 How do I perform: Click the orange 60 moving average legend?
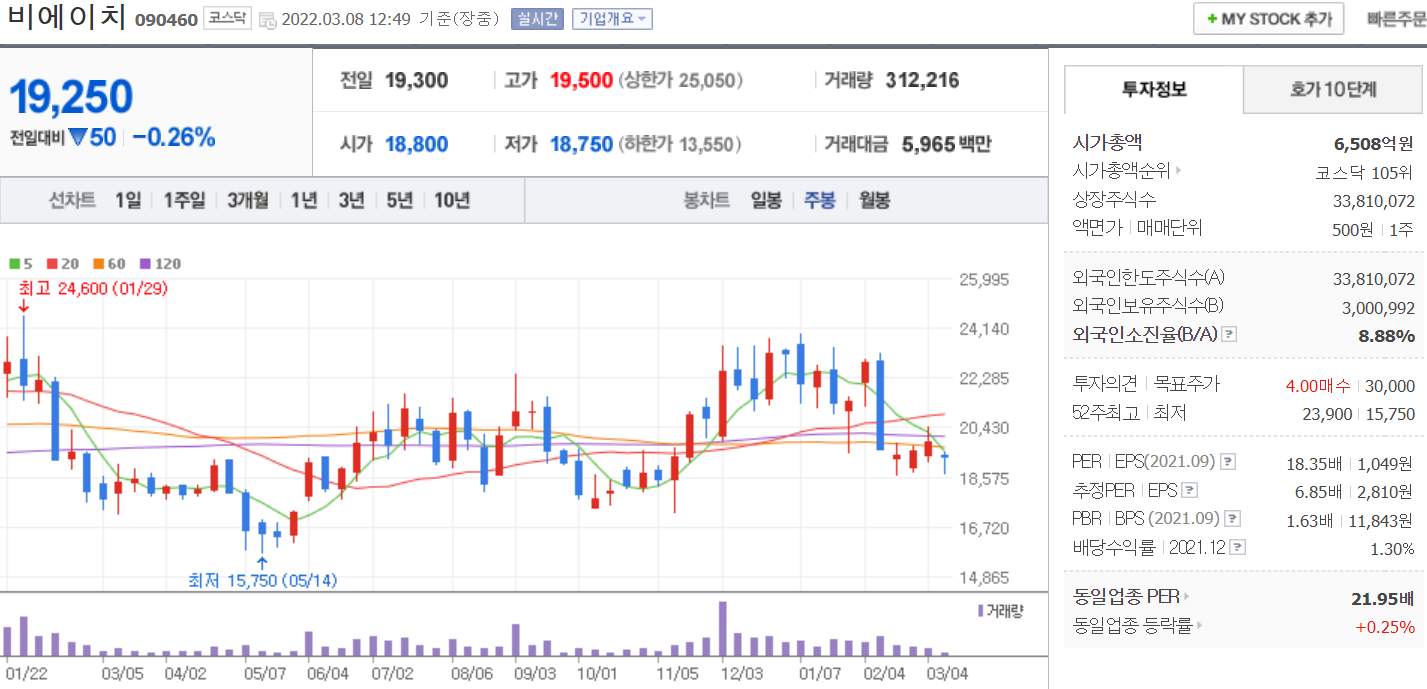tap(109, 264)
